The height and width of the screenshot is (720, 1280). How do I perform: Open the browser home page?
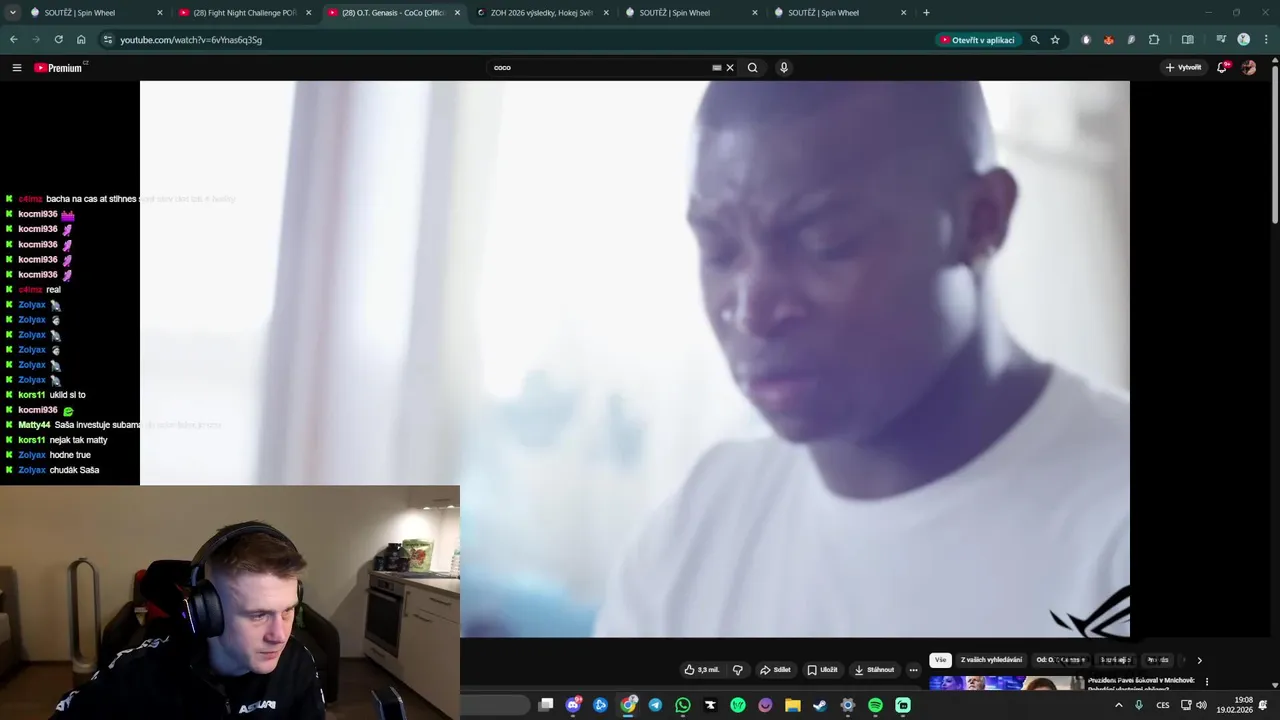coord(81,40)
